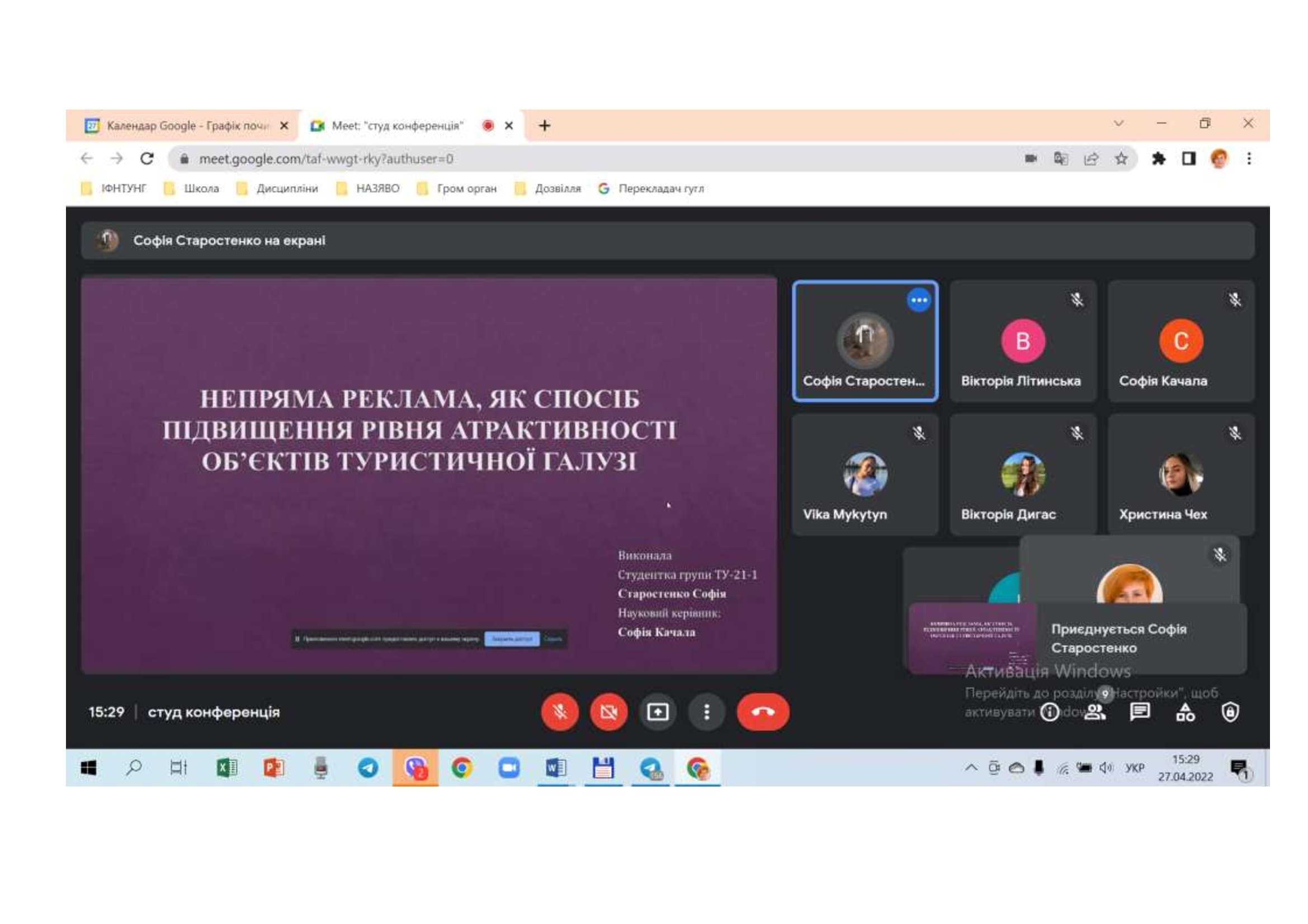Open in-call chat messages panel
This screenshot has height=924, width=1308.
(x=1139, y=712)
